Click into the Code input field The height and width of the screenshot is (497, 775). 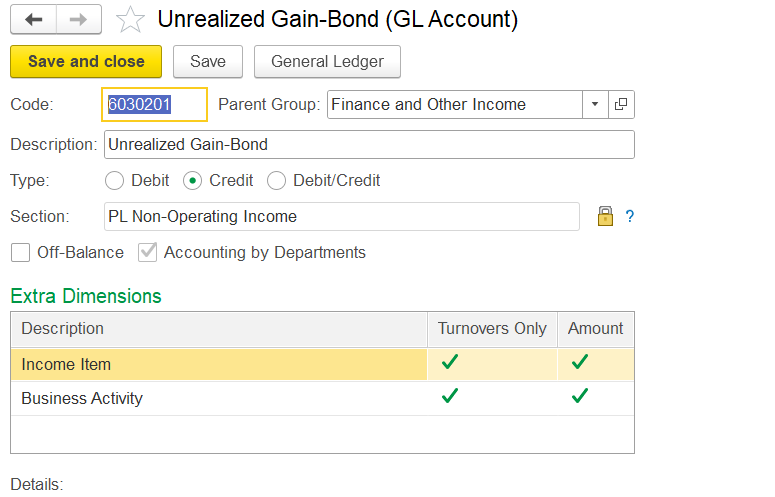click(154, 104)
